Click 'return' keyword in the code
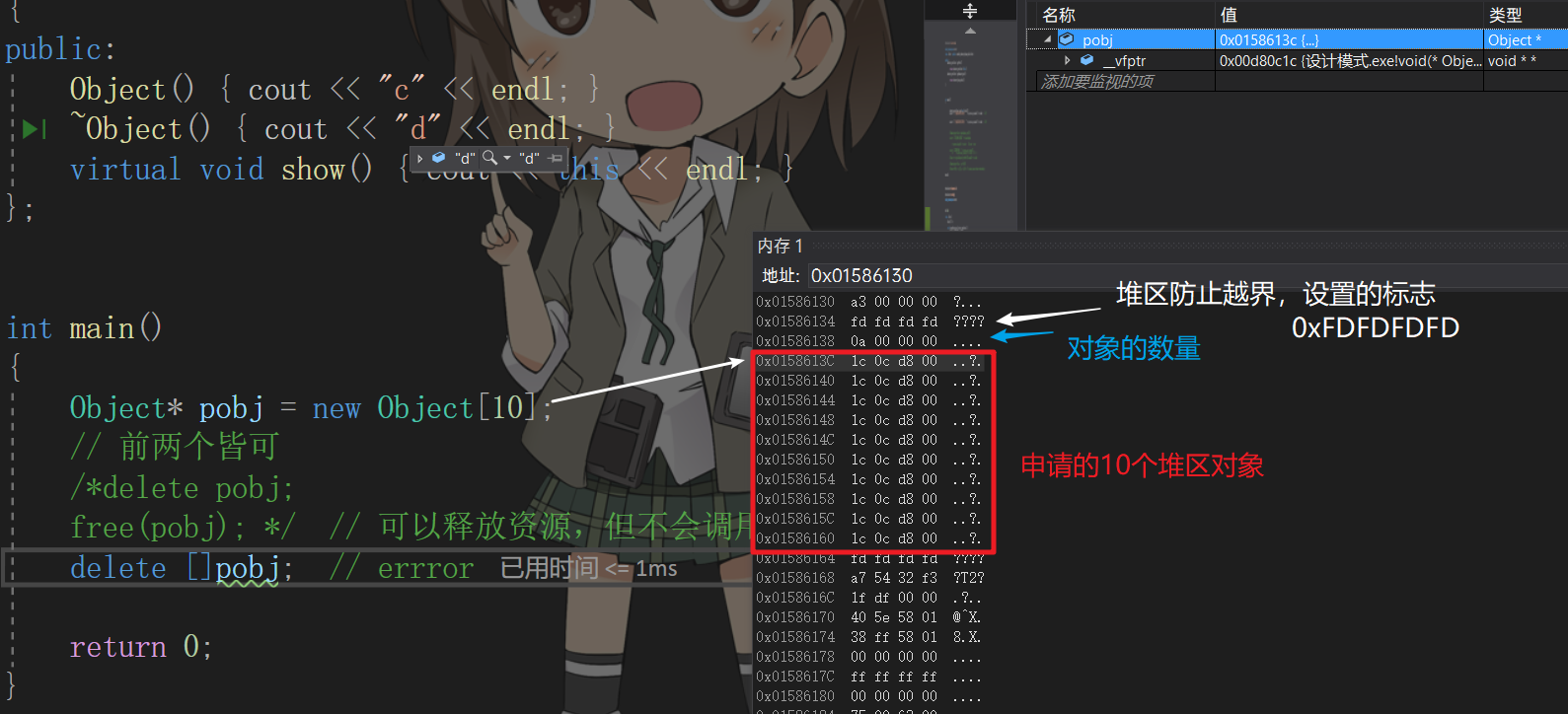Screen dimensions: 1568x714 click(118, 647)
